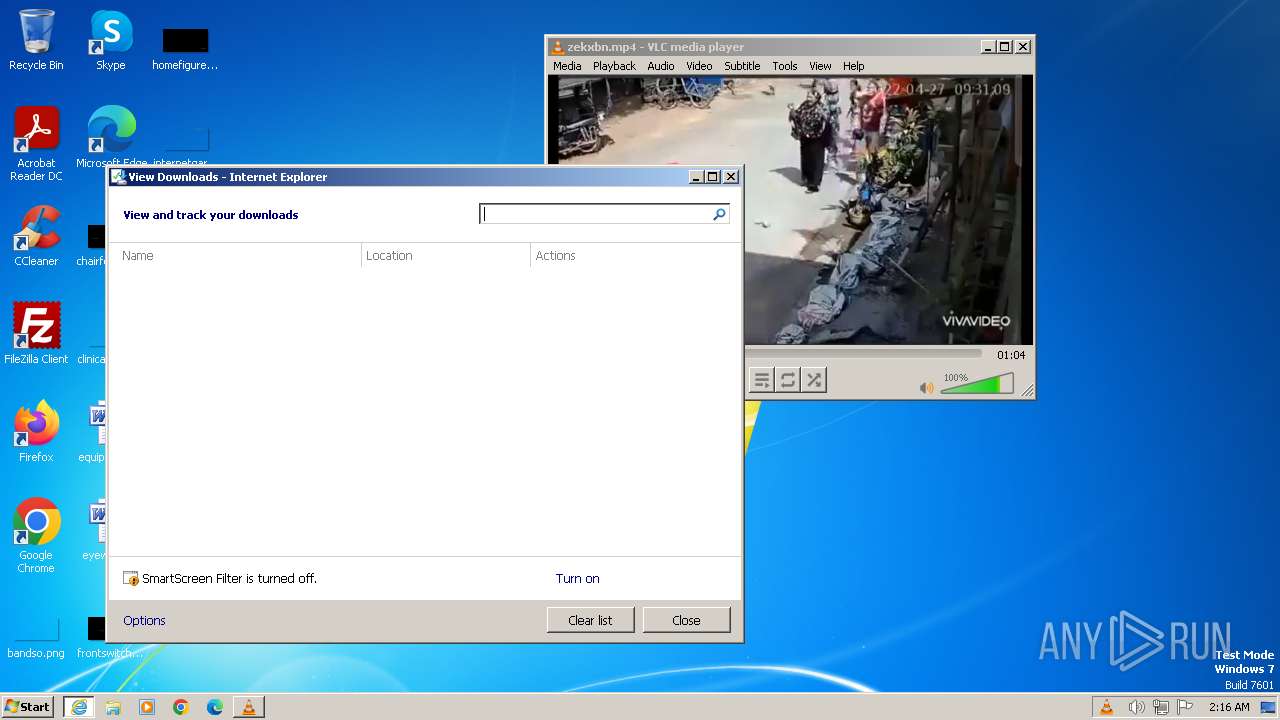1280x720 pixels.
Task: Adjust the VLC volume slider
Action: [x=977, y=384]
